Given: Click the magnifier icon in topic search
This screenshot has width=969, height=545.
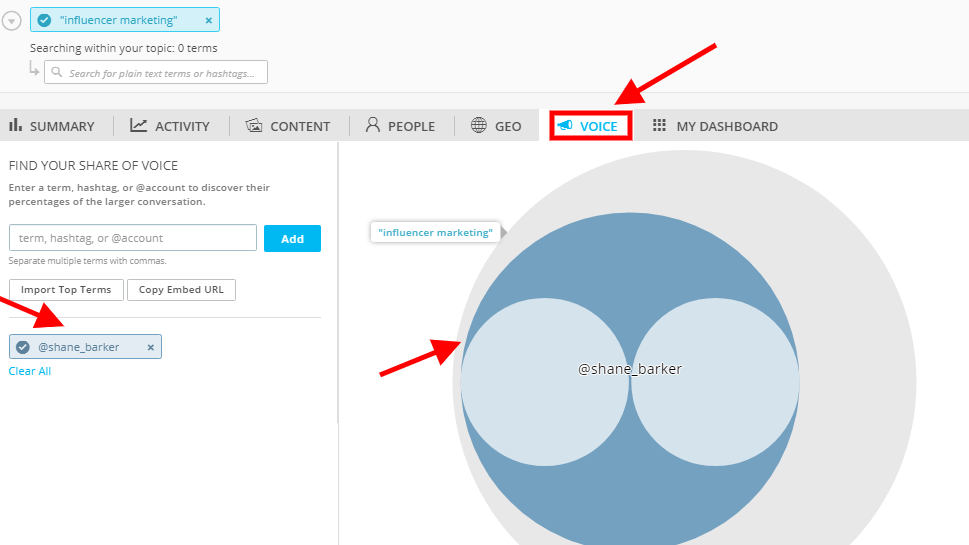Looking at the screenshot, I should click(57, 73).
